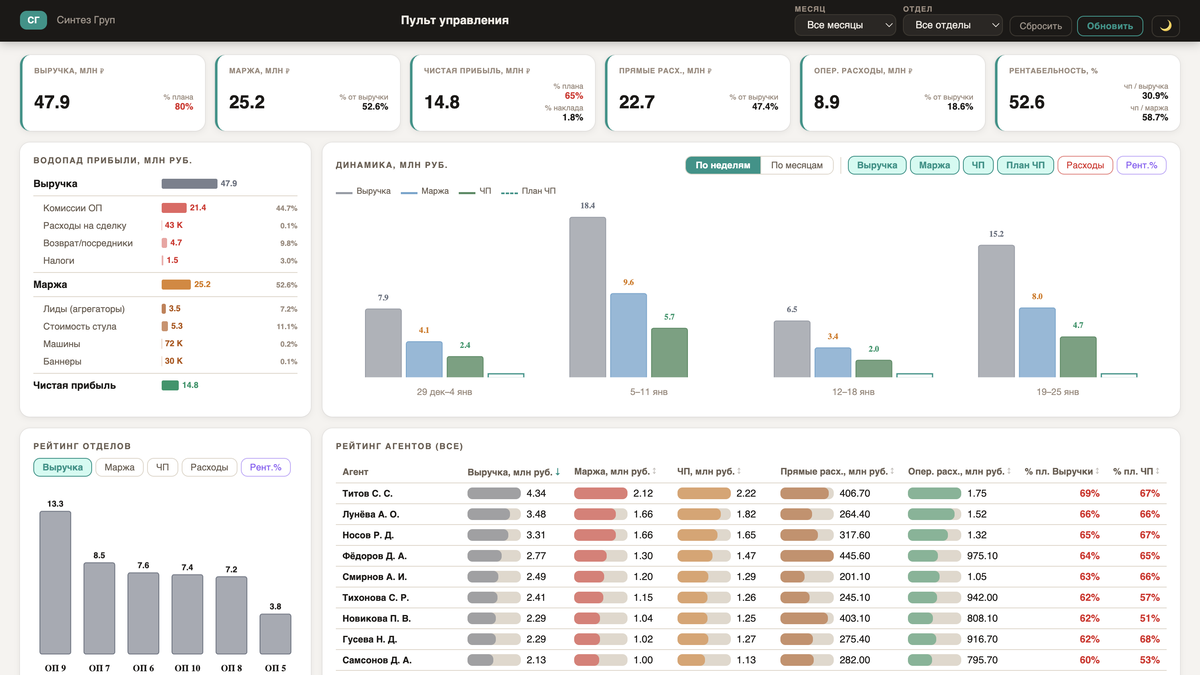Select agent row Новикова П. В.
The width and height of the screenshot is (1200, 675).
pos(751,618)
